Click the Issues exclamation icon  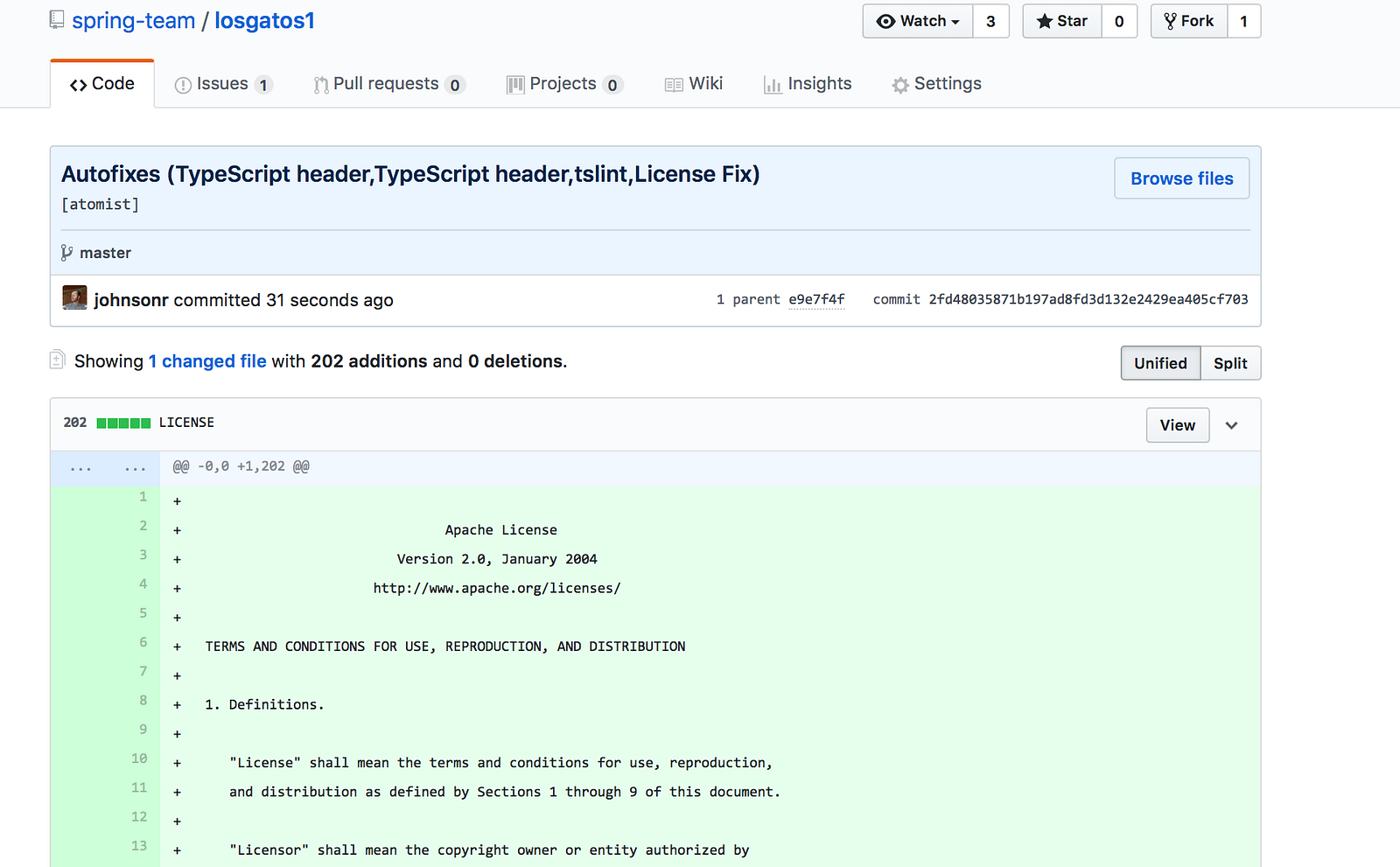point(183,85)
